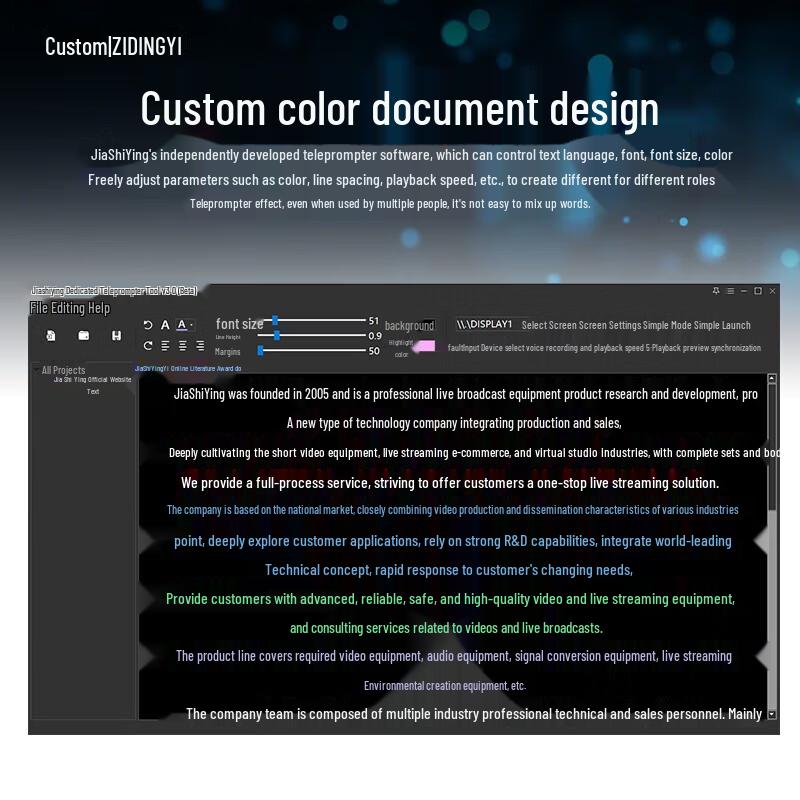
Task: Redo the last undone edit
Action: tap(148, 346)
